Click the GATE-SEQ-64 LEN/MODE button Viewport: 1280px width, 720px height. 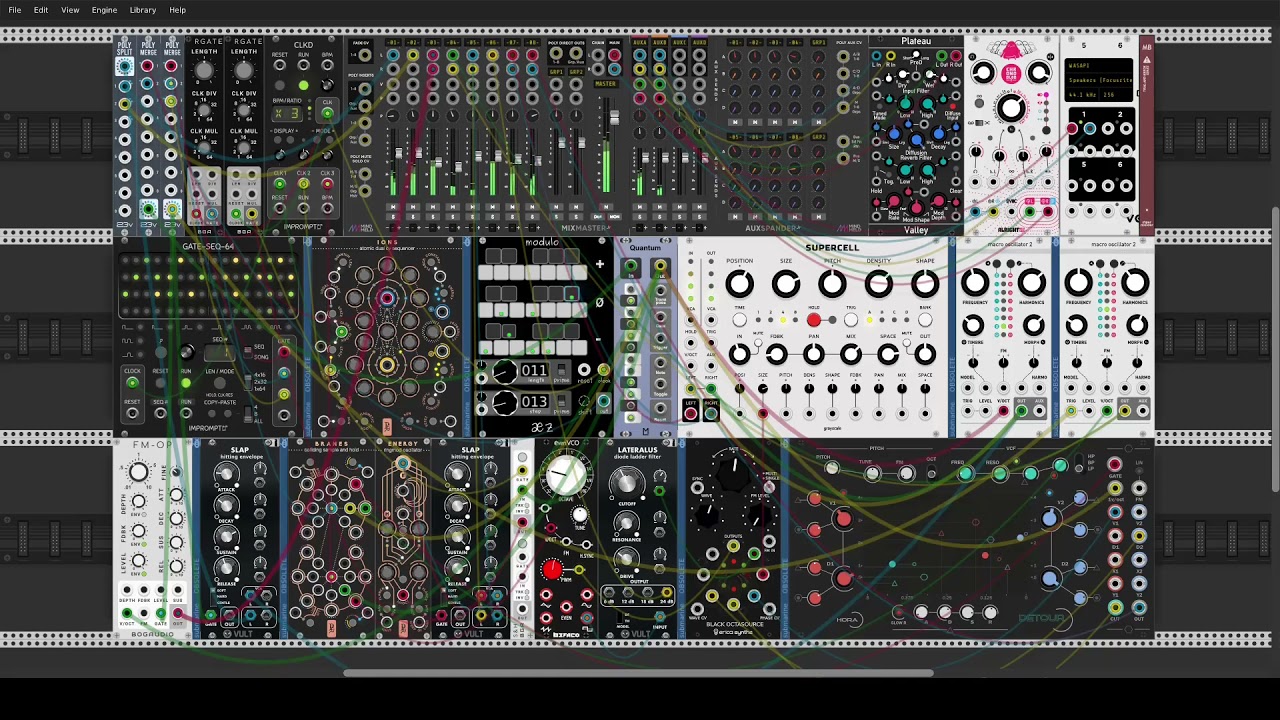coord(220,383)
